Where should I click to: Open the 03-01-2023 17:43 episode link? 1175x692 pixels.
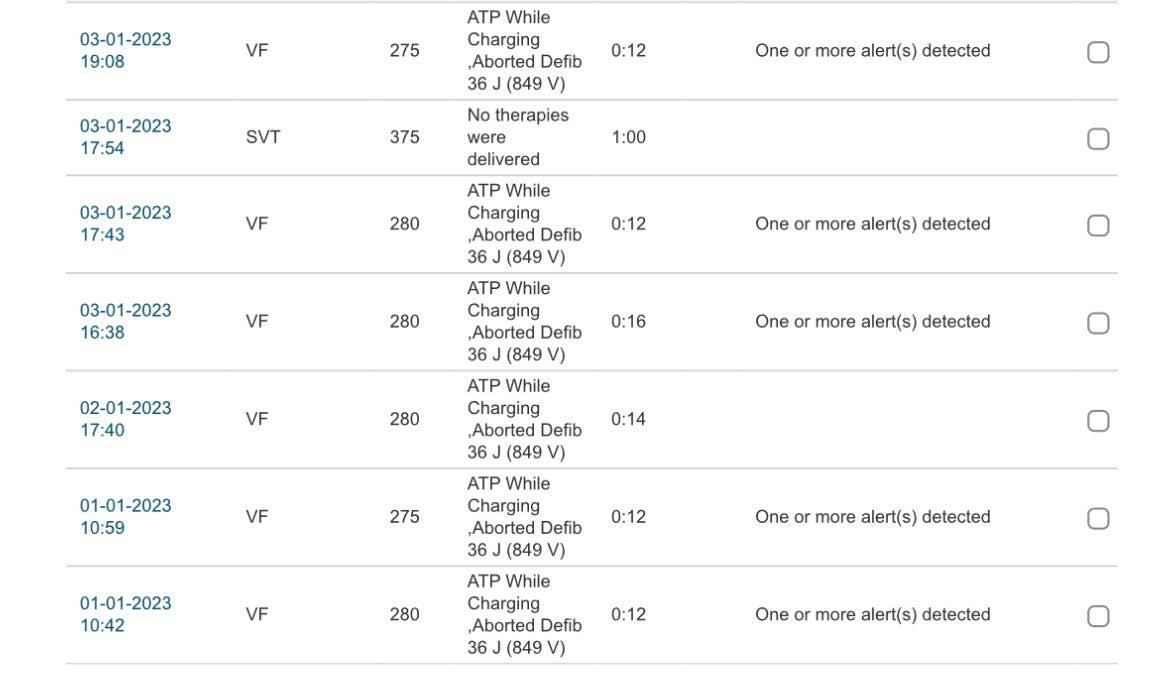pos(125,223)
